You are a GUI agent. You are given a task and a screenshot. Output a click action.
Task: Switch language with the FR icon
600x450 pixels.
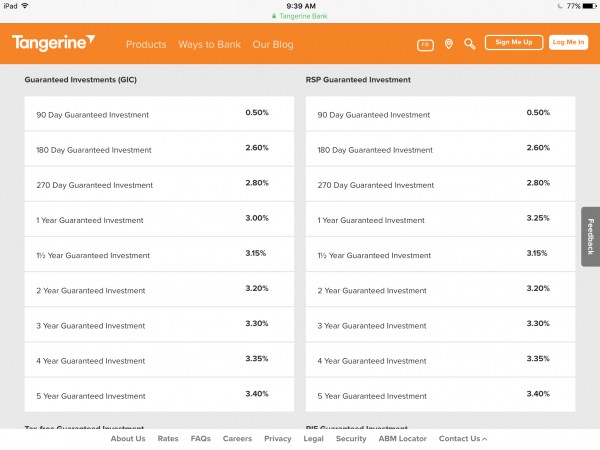425,44
